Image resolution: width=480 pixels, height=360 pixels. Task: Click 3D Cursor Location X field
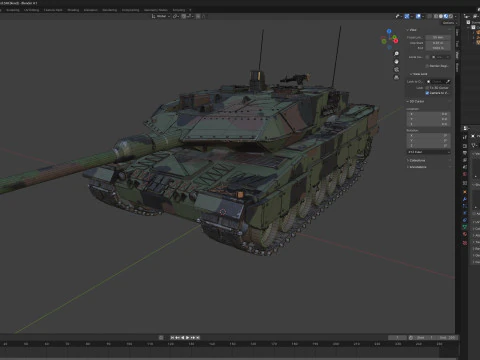[429, 114]
